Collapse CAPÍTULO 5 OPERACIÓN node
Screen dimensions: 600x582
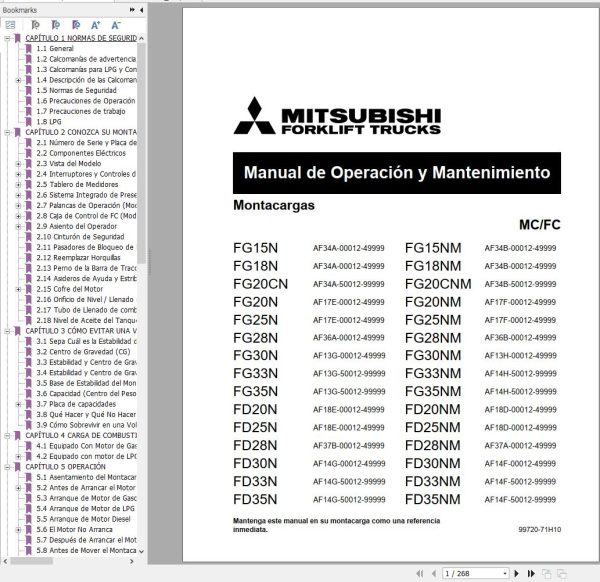point(7,467)
